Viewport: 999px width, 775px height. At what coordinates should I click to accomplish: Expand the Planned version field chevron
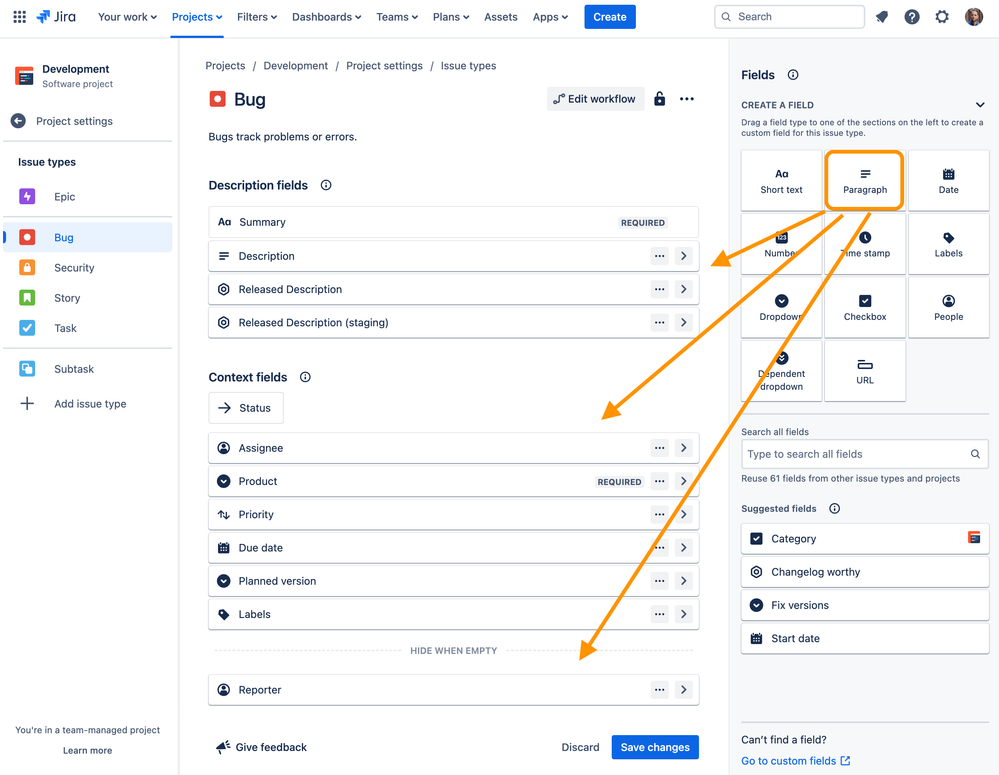684,581
